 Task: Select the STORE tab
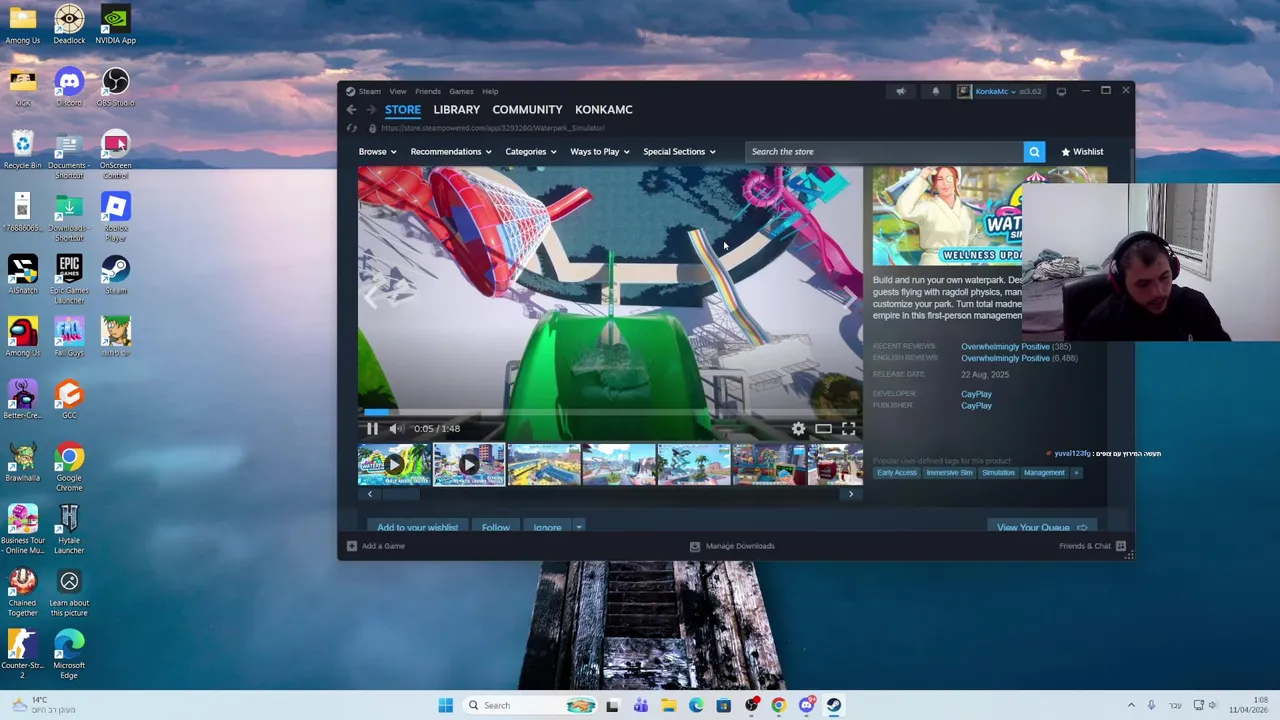[403, 110]
